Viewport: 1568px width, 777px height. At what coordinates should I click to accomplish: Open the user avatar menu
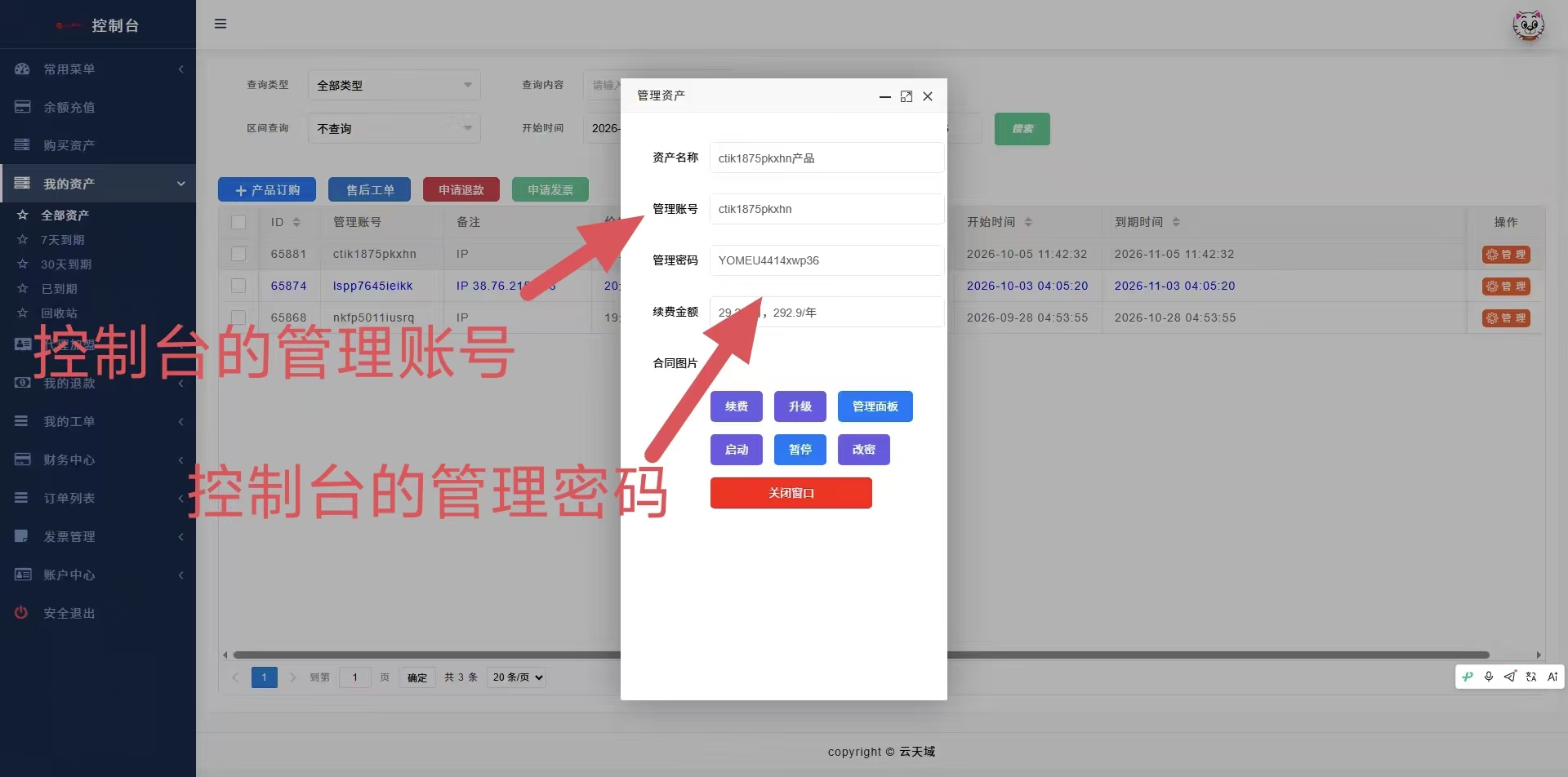pos(1528,25)
